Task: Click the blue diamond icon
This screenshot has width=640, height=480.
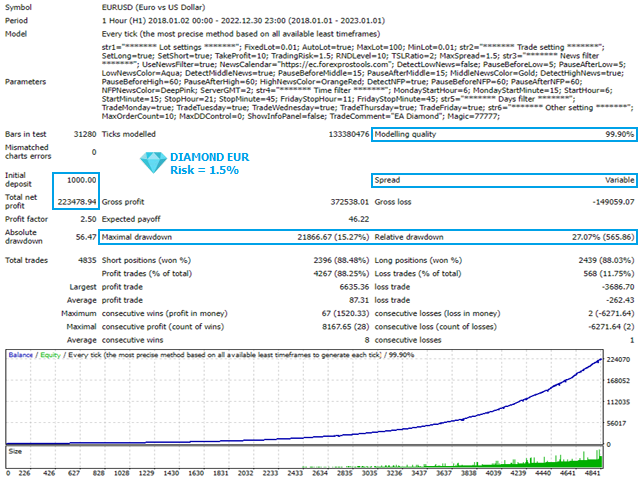Action: [154, 160]
